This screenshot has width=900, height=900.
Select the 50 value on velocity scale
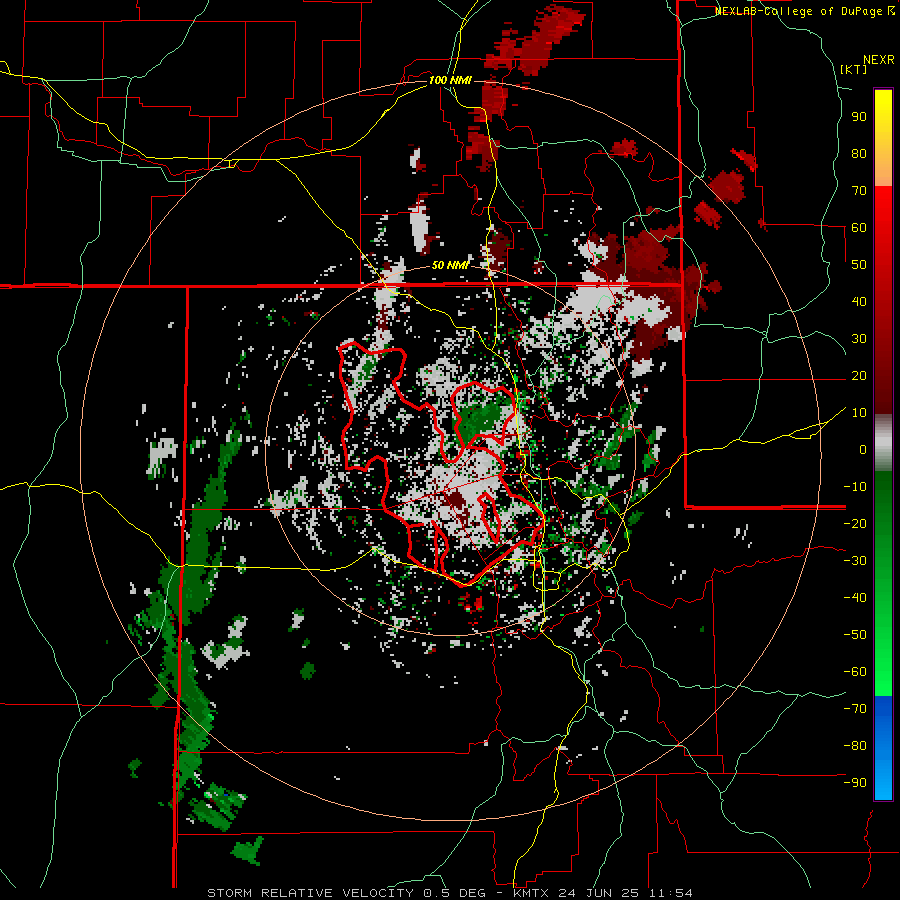click(859, 265)
